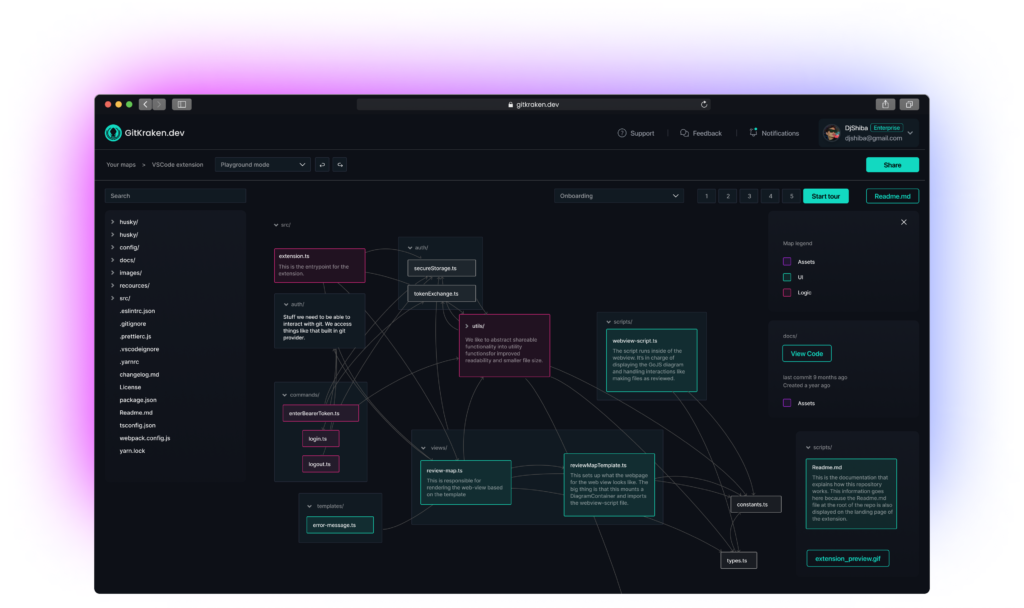
Task: Click the browser share icon
Action: [885, 104]
